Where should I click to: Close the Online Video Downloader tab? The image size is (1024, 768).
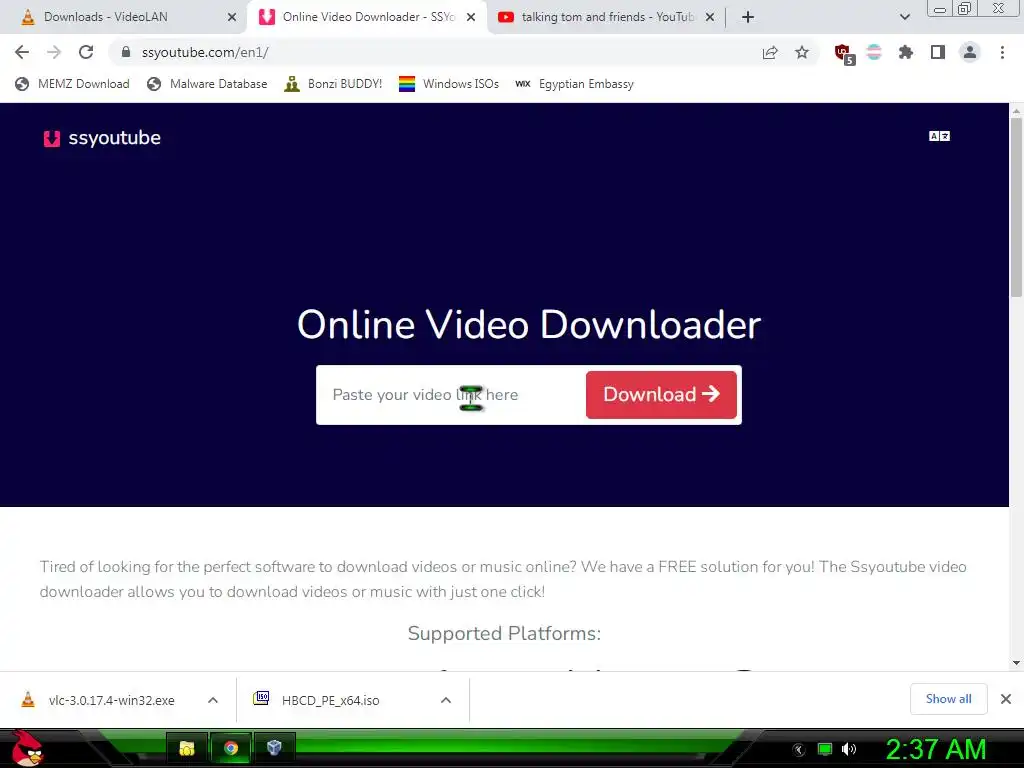[471, 17]
